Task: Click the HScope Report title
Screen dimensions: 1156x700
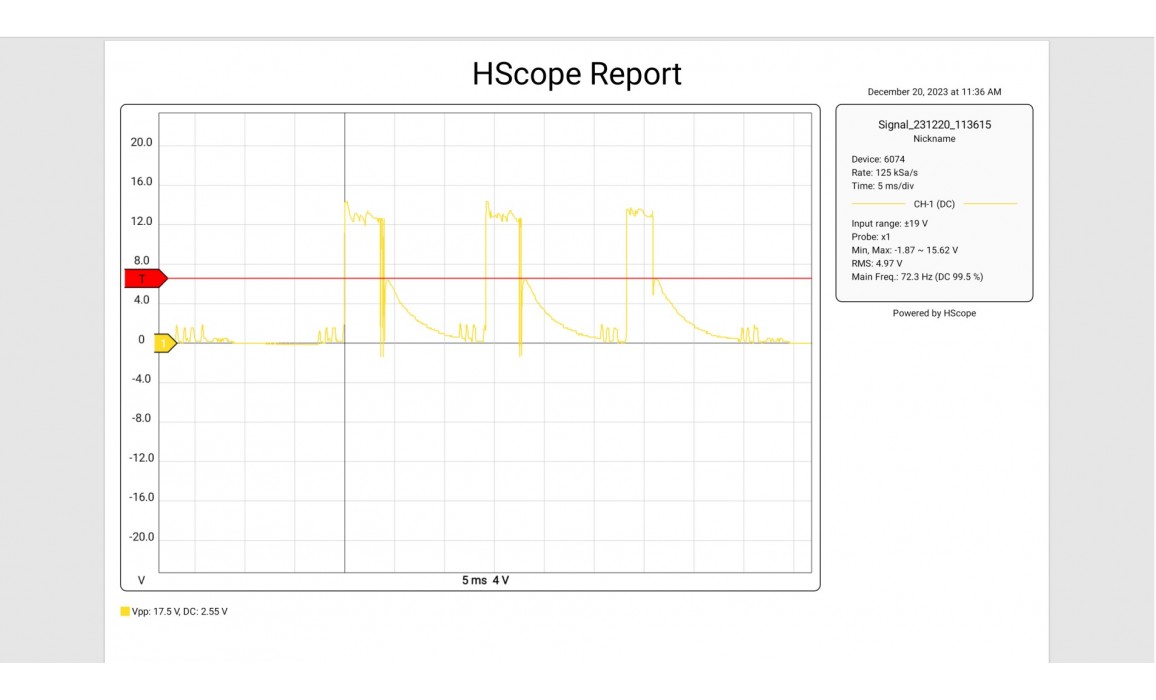Action: tap(577, 74)
